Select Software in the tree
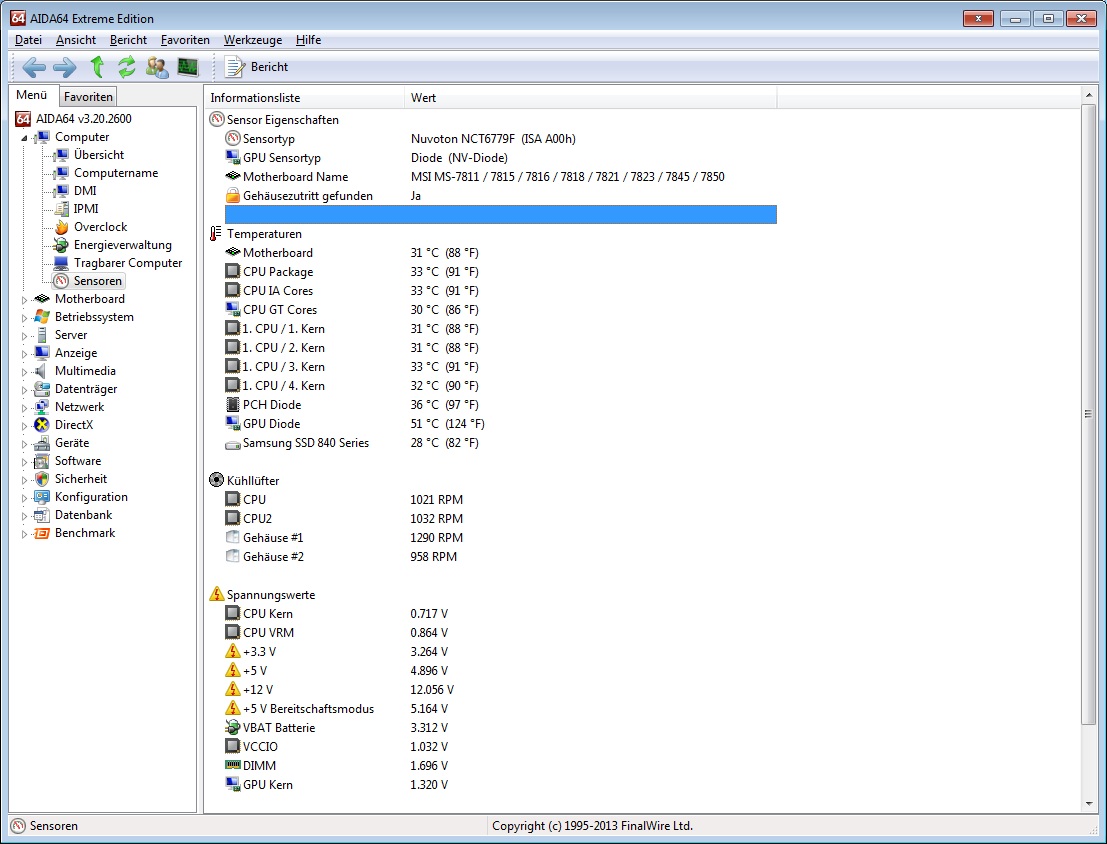The height and width of the screenshot is (844, 1107). pos(78,461)
